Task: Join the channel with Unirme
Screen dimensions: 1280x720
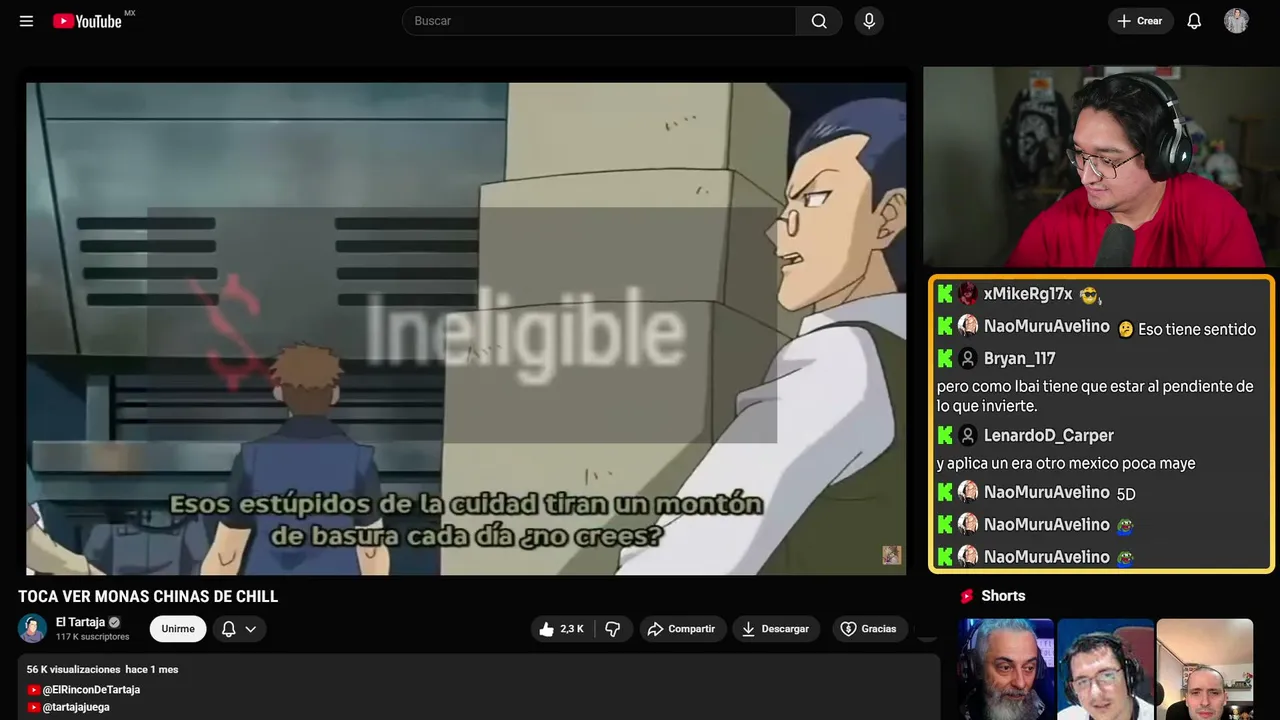Action: 178,629
